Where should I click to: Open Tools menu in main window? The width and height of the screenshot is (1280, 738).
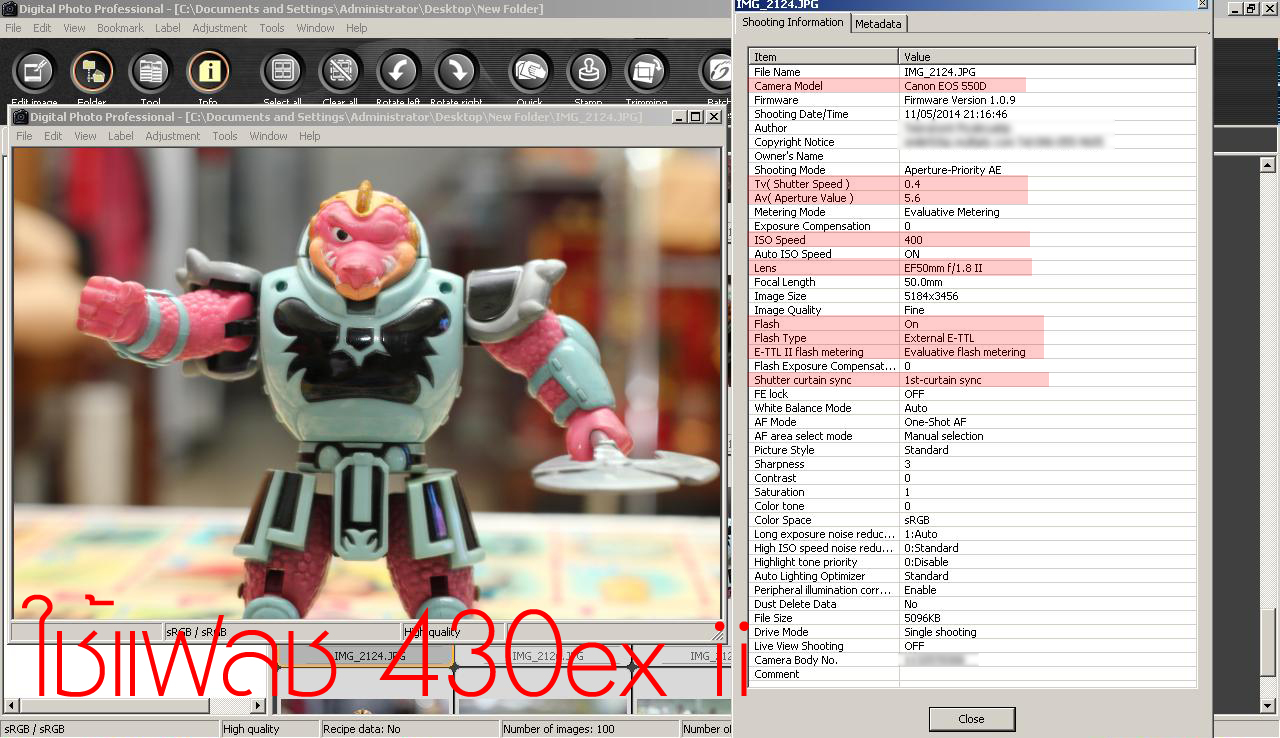272,28
